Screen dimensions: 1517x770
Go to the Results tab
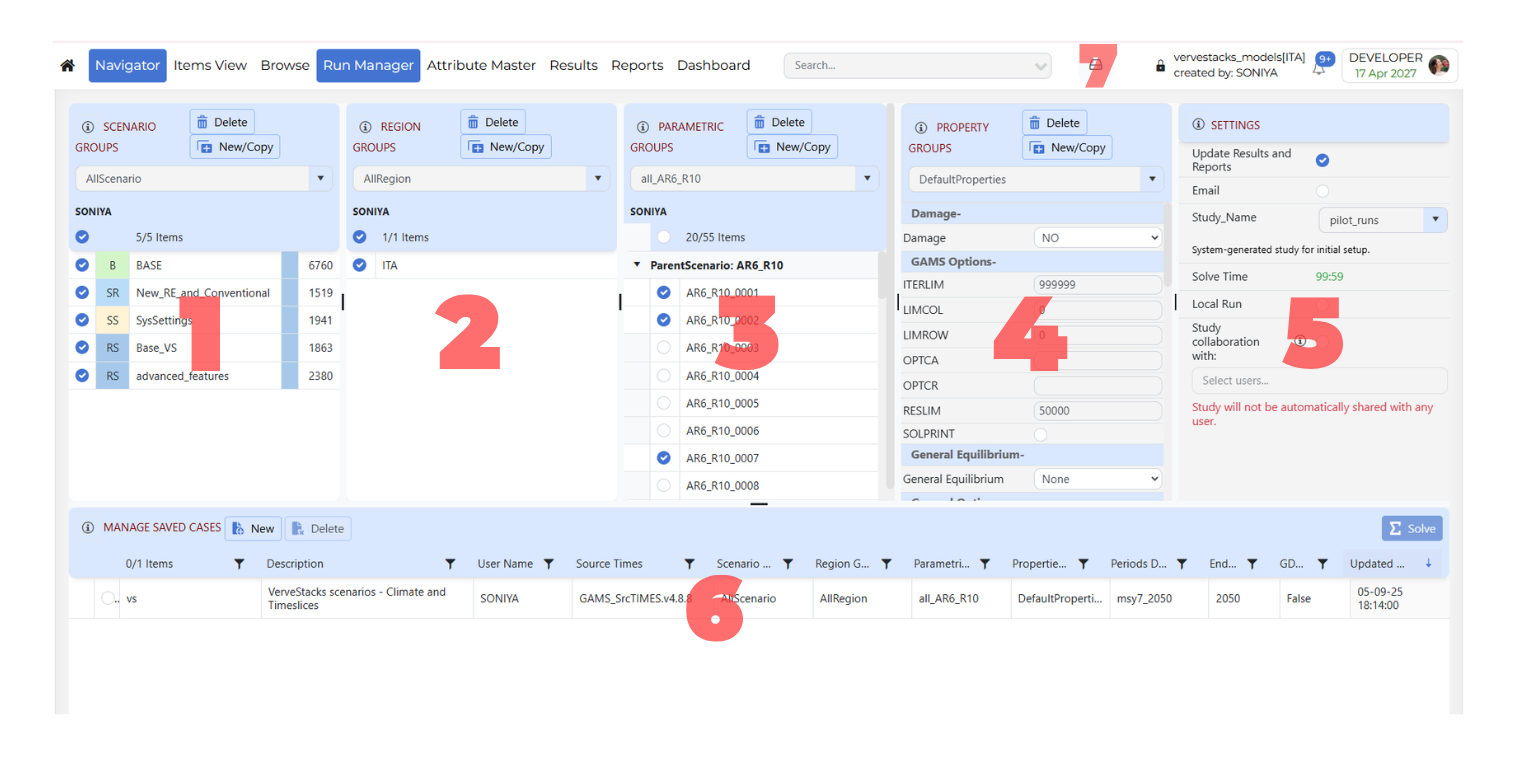tap(573, 65)
